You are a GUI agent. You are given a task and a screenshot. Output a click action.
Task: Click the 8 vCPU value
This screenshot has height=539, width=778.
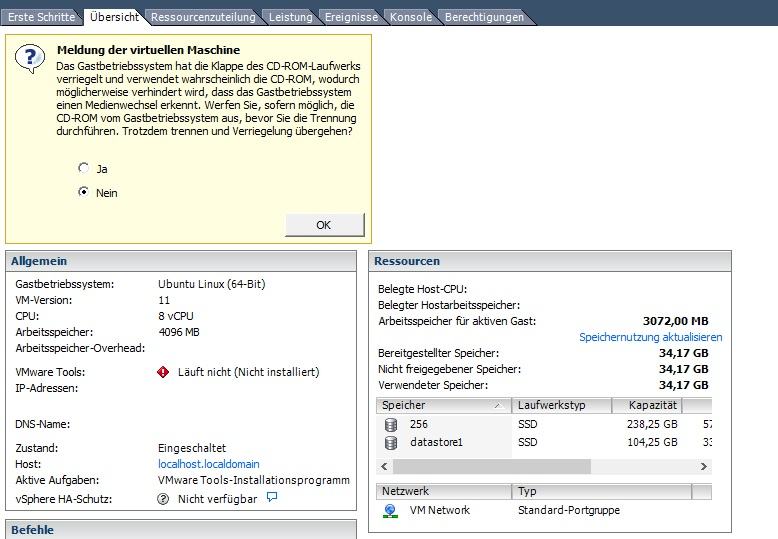(x=176, y=316)
